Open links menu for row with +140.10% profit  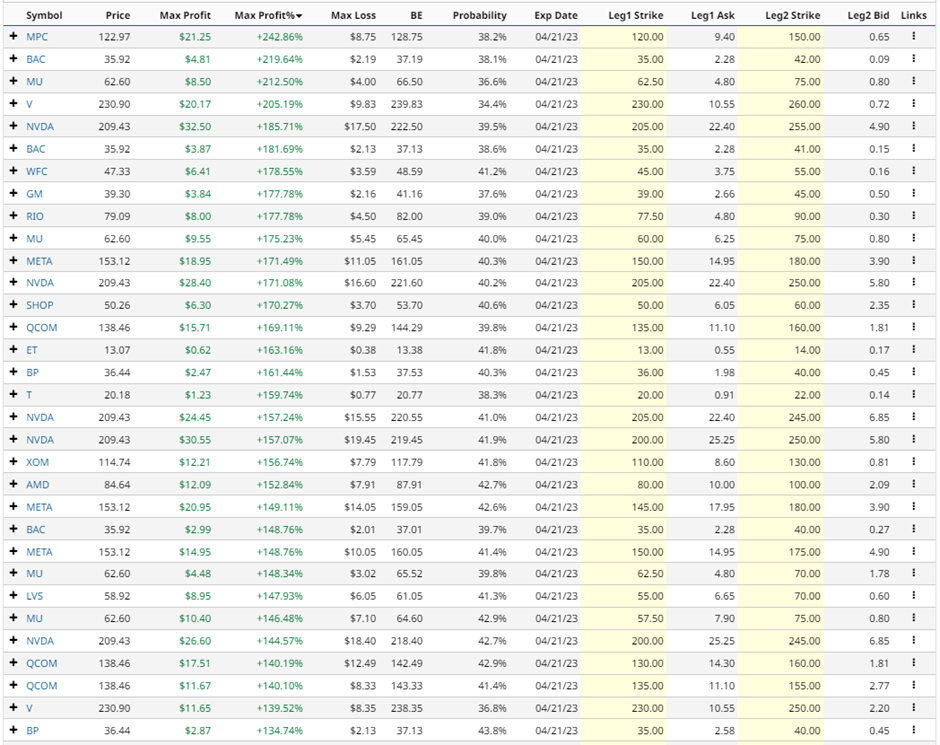914,685
